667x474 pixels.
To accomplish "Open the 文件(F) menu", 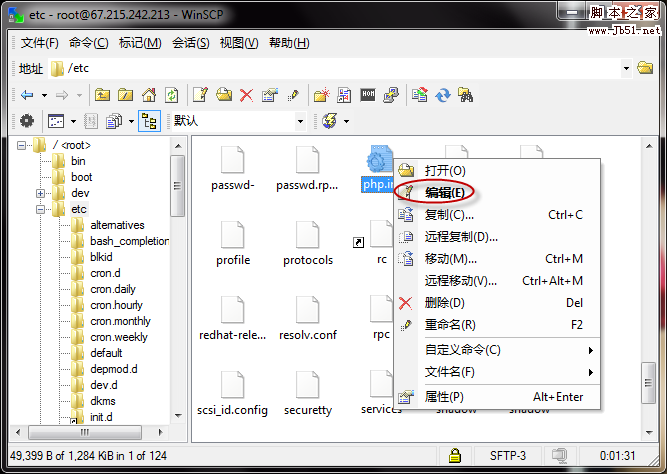I will [x=40, y=43].
